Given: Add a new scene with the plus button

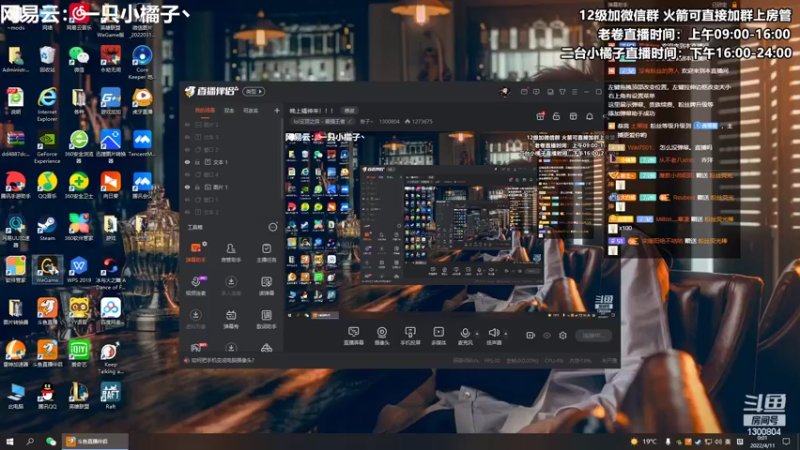Looking at the screenshot, I should (277, 110).
